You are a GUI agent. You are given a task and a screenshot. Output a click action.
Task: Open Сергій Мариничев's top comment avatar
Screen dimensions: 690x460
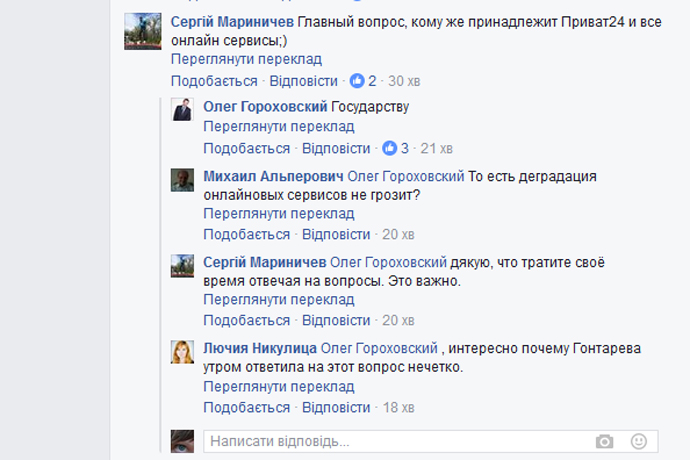click(x=143, y=31)
